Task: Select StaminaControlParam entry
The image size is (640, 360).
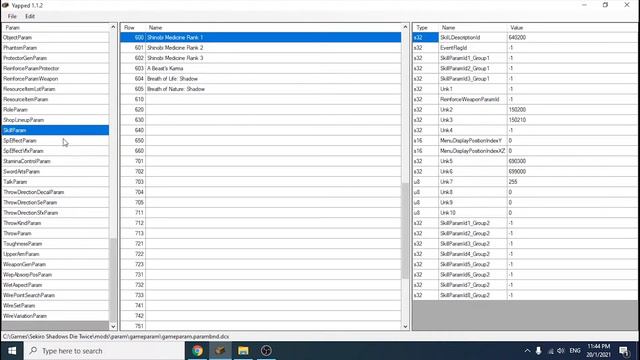Action: [55, 161]
